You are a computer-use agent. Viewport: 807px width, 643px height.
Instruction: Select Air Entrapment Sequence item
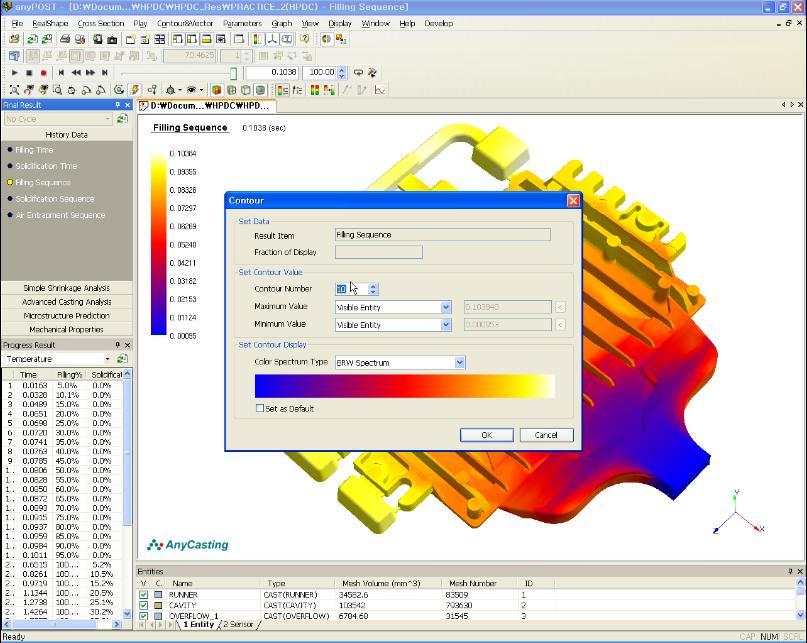60,215
